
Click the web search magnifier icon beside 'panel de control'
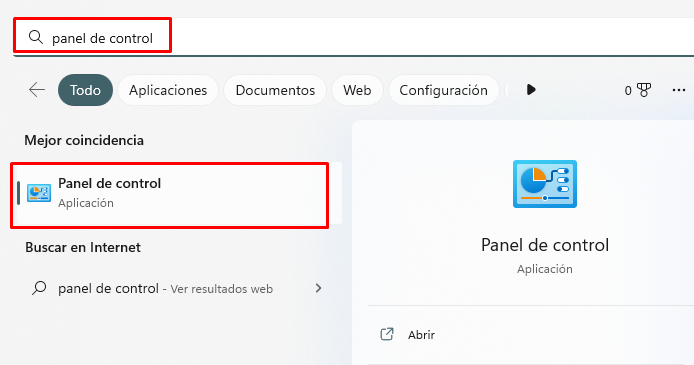(39, 288)
